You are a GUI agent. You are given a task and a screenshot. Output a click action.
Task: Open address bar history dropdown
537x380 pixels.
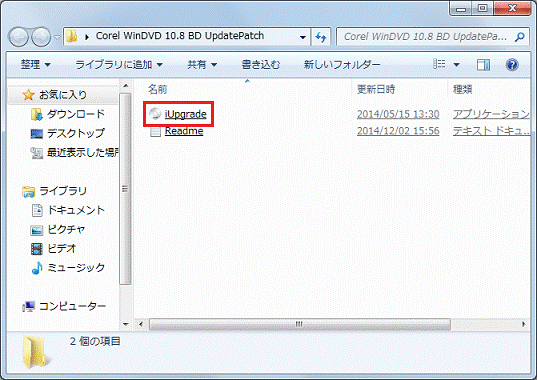point(303,37)
